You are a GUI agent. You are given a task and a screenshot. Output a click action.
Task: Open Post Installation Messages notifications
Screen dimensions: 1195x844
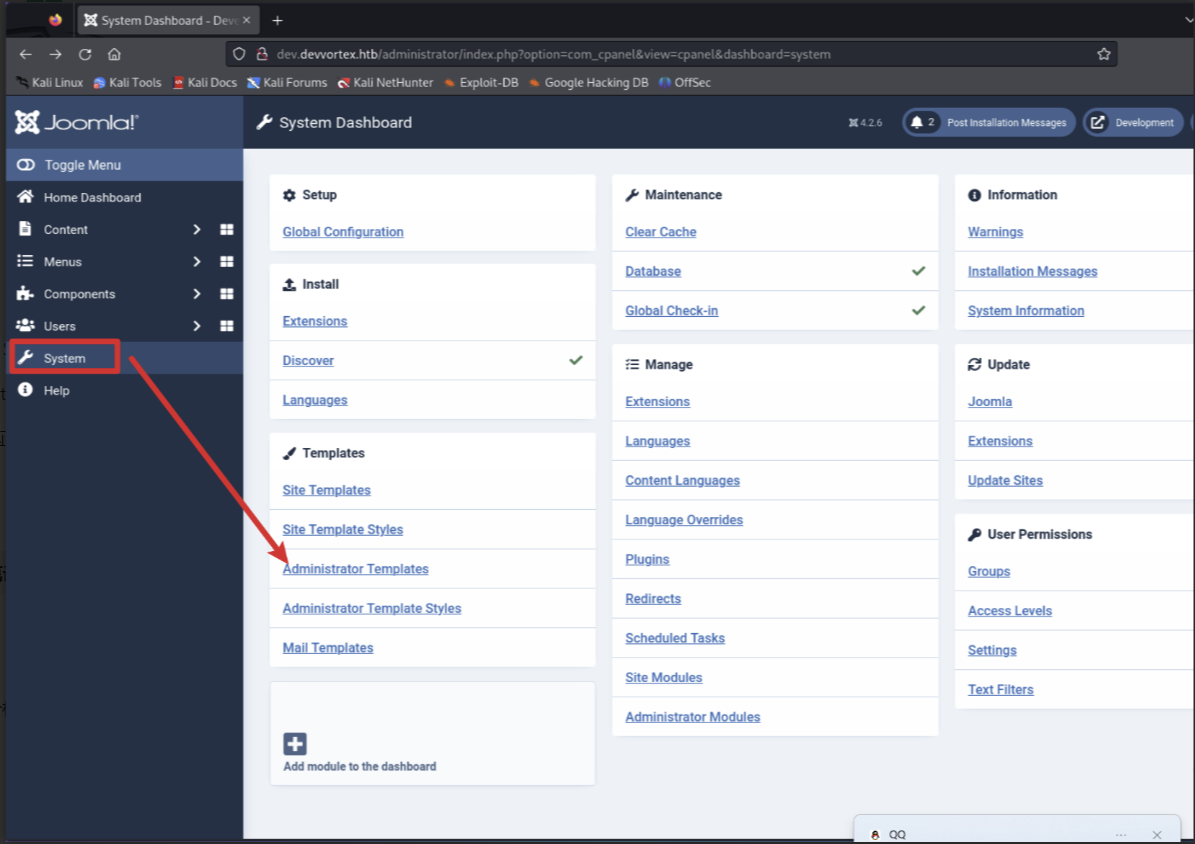989,123
